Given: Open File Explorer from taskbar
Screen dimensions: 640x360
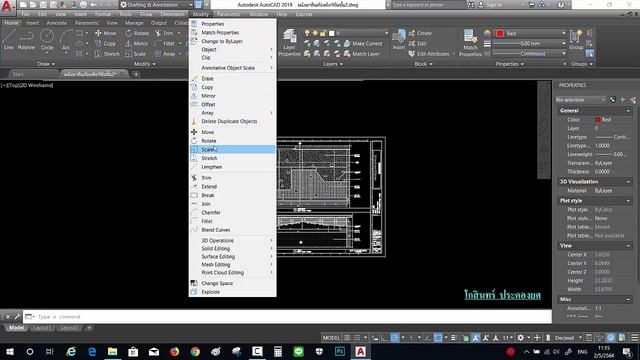Looking at the screenshot, I should 113,351.
